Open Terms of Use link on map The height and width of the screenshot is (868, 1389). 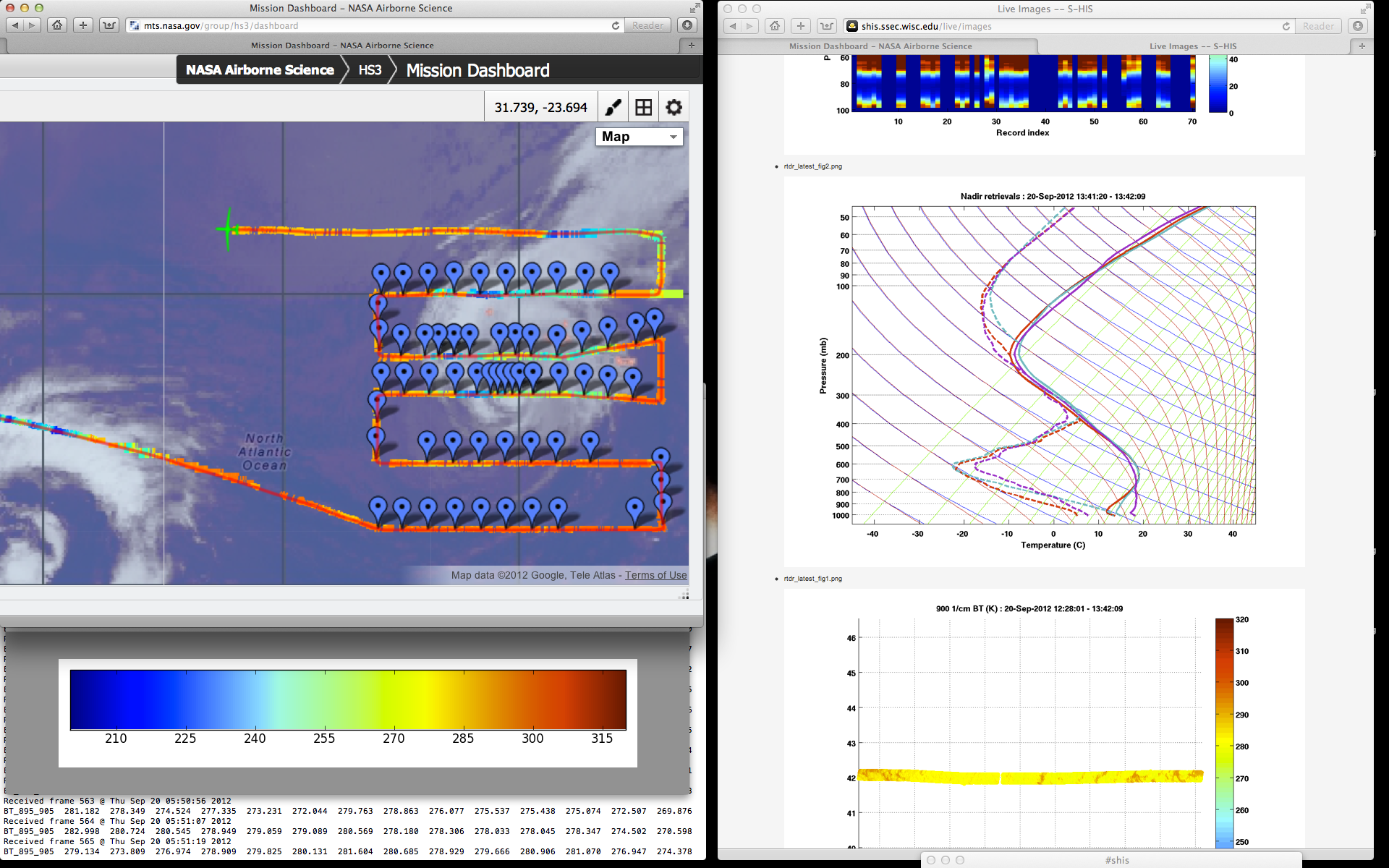click(x=655, y=575)
